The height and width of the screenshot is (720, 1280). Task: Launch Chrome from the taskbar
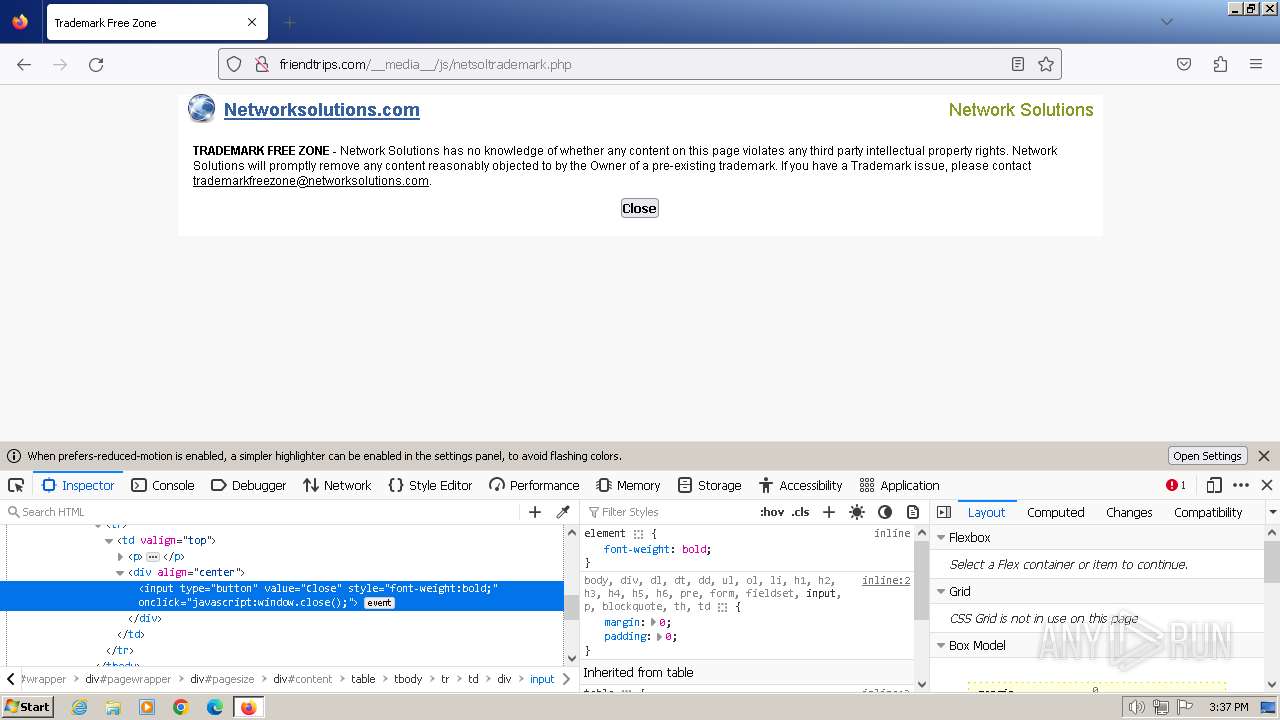181,707
